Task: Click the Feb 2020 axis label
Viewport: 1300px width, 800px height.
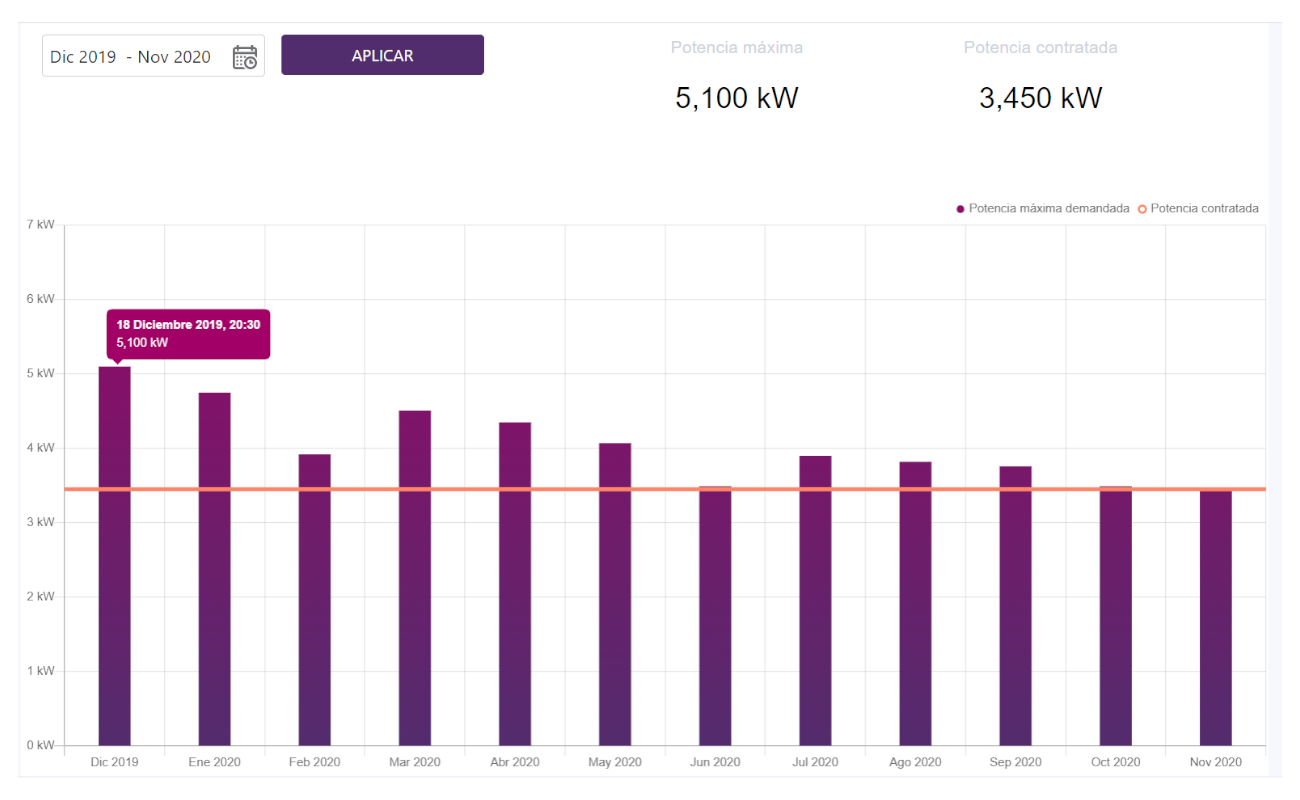Action: click(x=314, y=762)
